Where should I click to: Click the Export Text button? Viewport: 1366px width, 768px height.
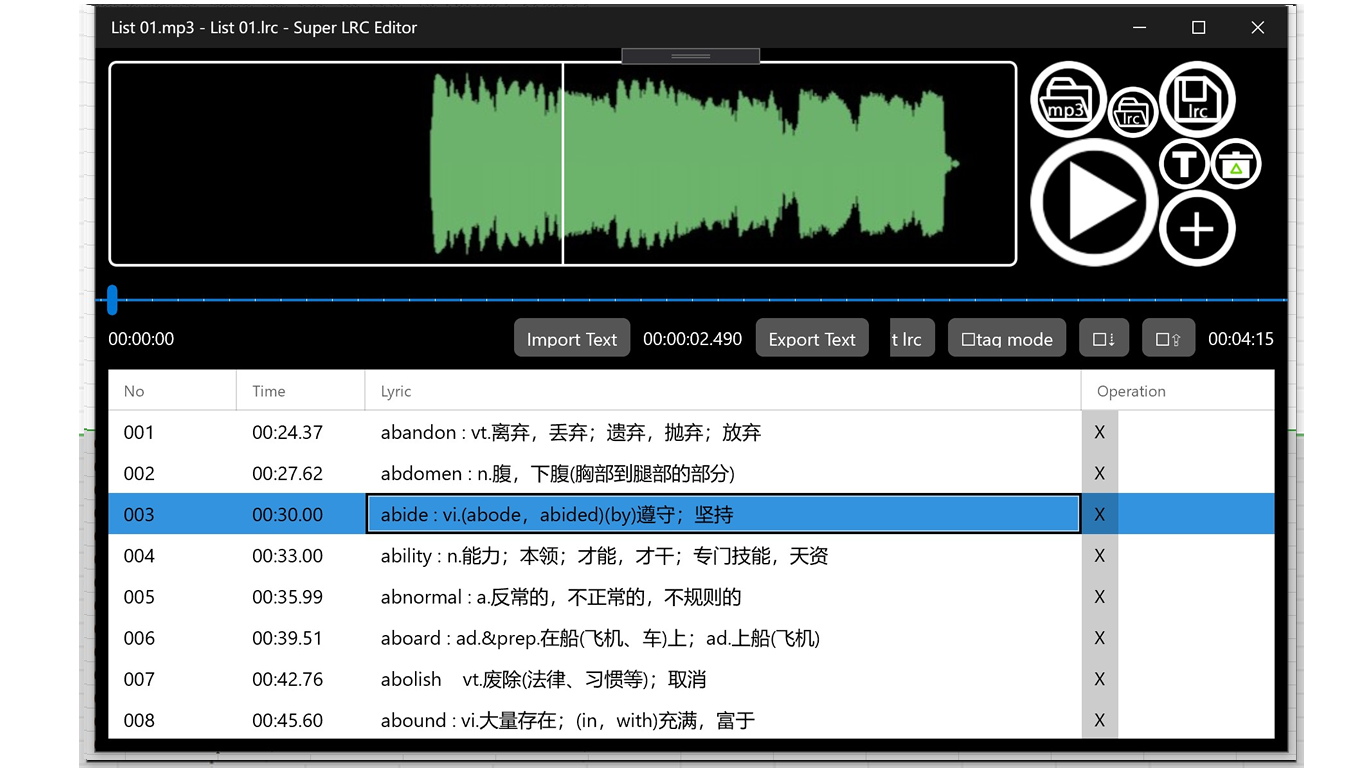coord(812,338)
